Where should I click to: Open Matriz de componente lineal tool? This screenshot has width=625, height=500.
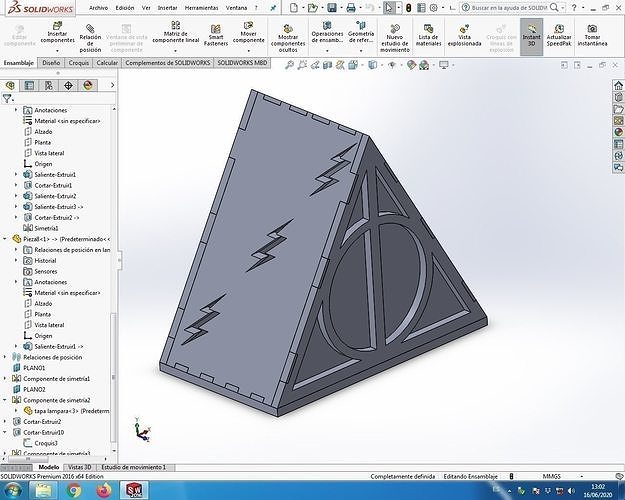click(175, 32)
